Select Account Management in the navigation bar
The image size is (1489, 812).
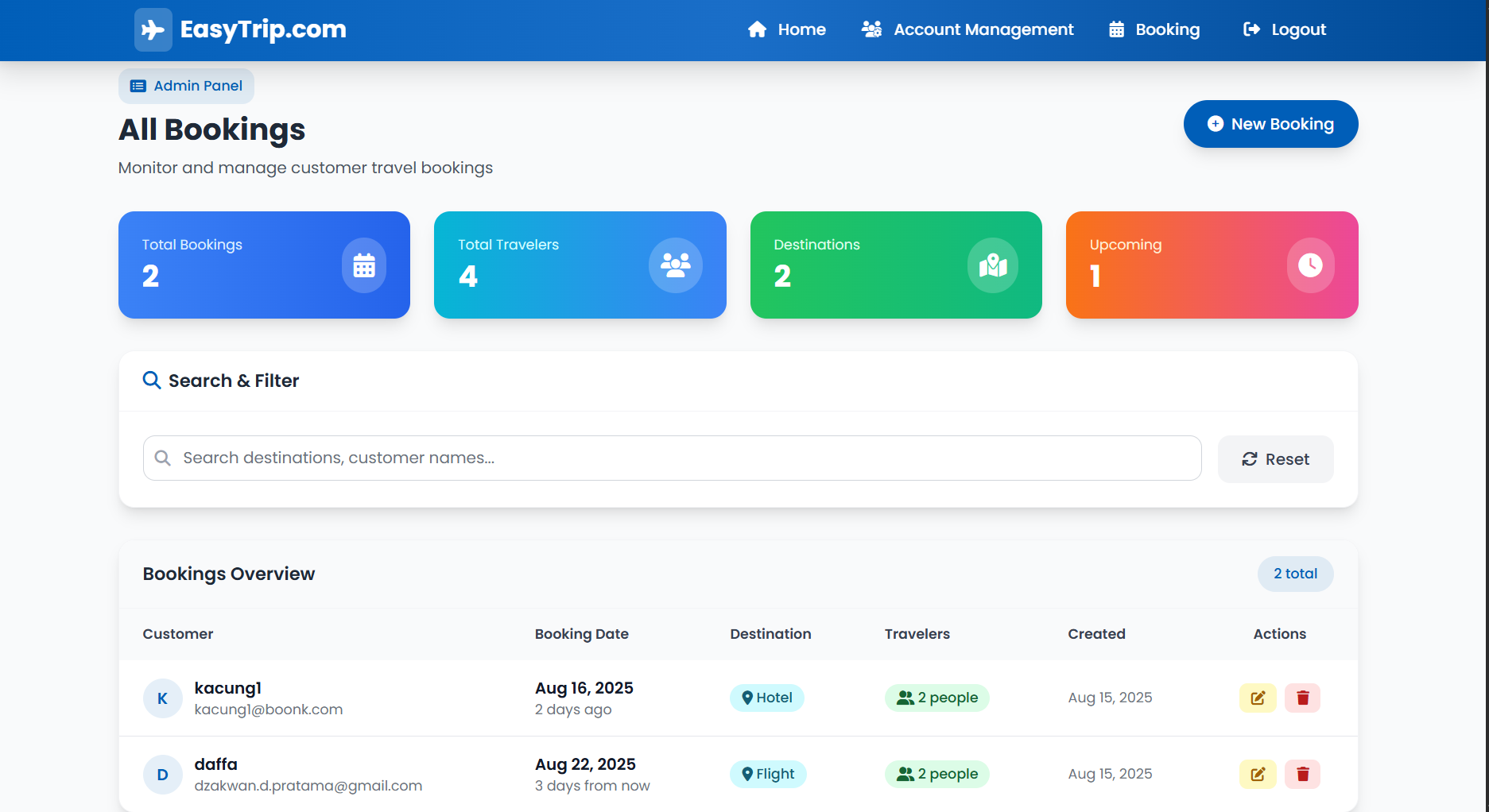click(x=967, y=29)
